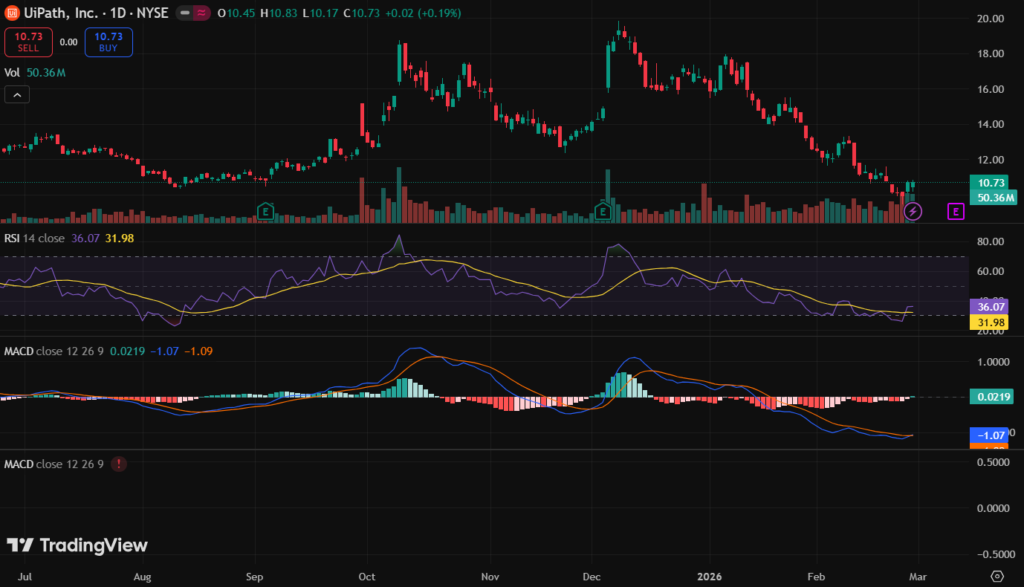
Task: Select the MACD close 12 26 9 legend
Action: point(56,351)
